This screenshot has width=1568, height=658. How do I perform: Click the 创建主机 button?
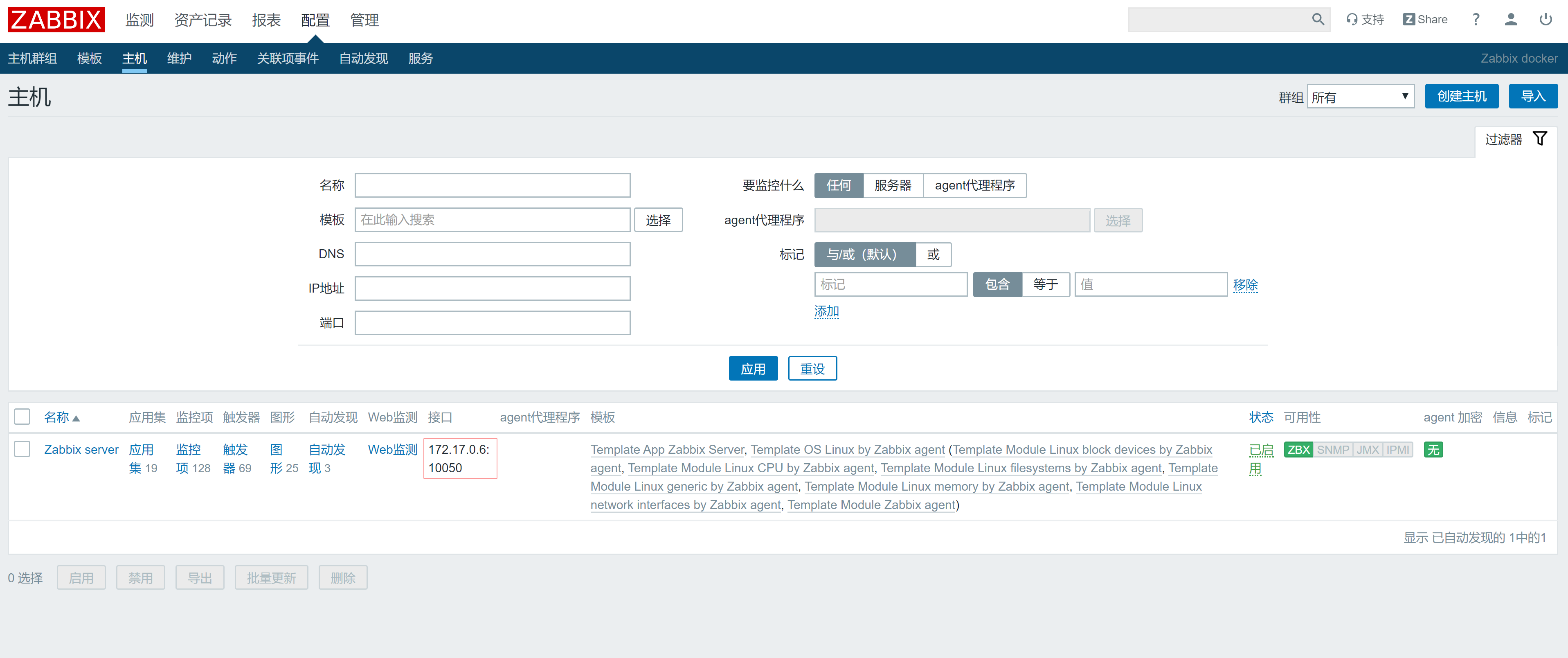[1462, 96]
